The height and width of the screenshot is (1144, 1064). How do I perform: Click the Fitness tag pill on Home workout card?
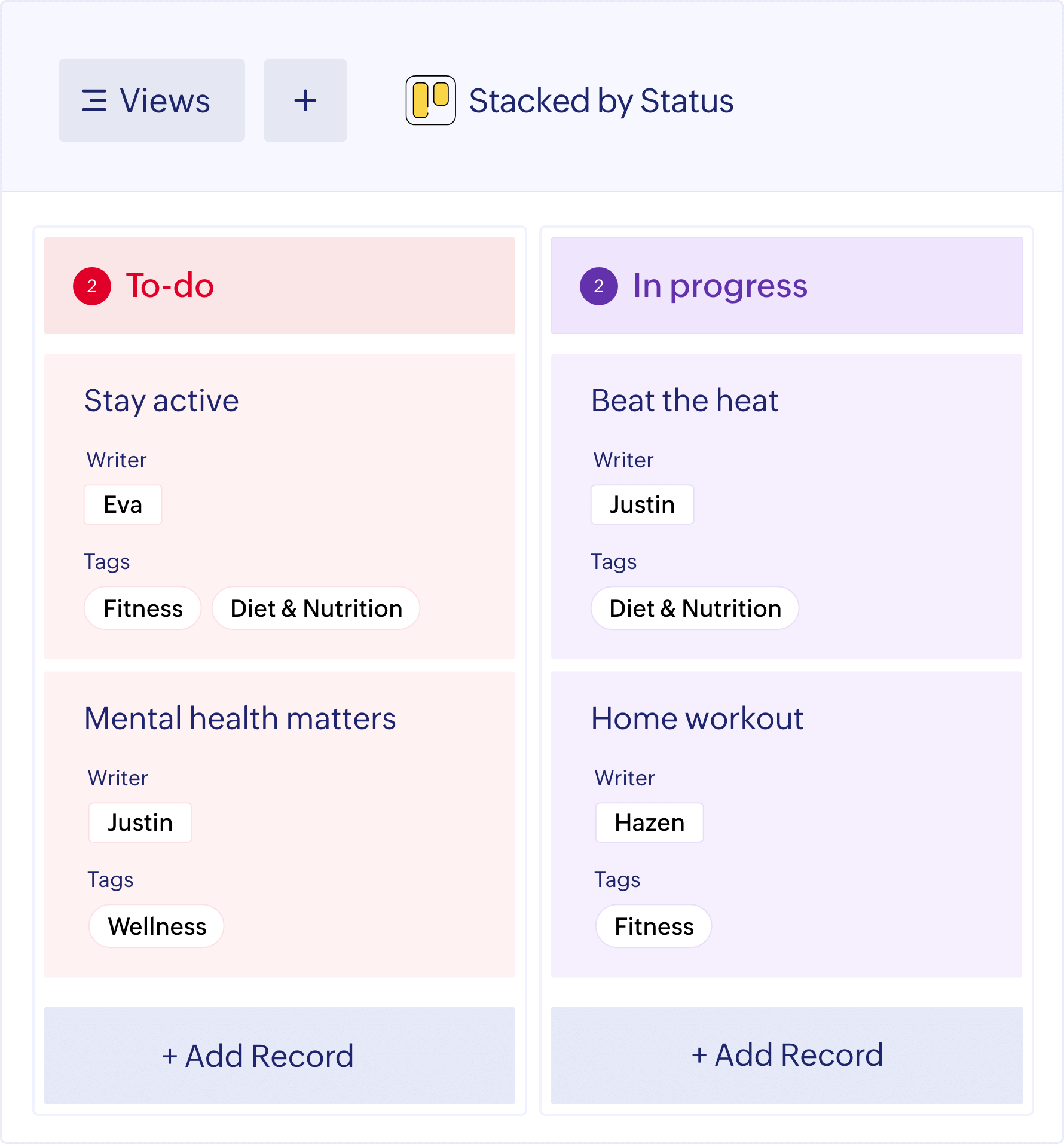(653, 926)
